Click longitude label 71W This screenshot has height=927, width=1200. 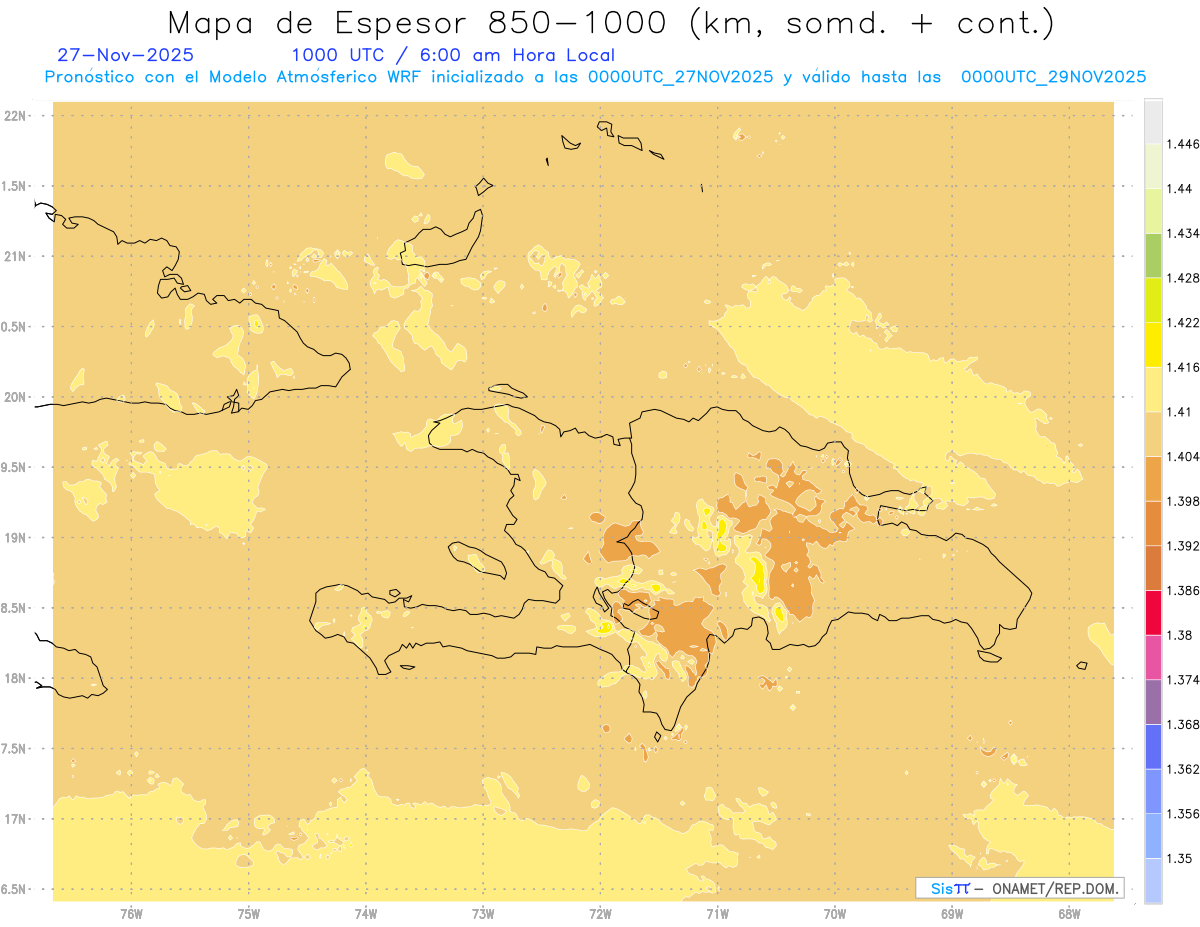(717, 914)
